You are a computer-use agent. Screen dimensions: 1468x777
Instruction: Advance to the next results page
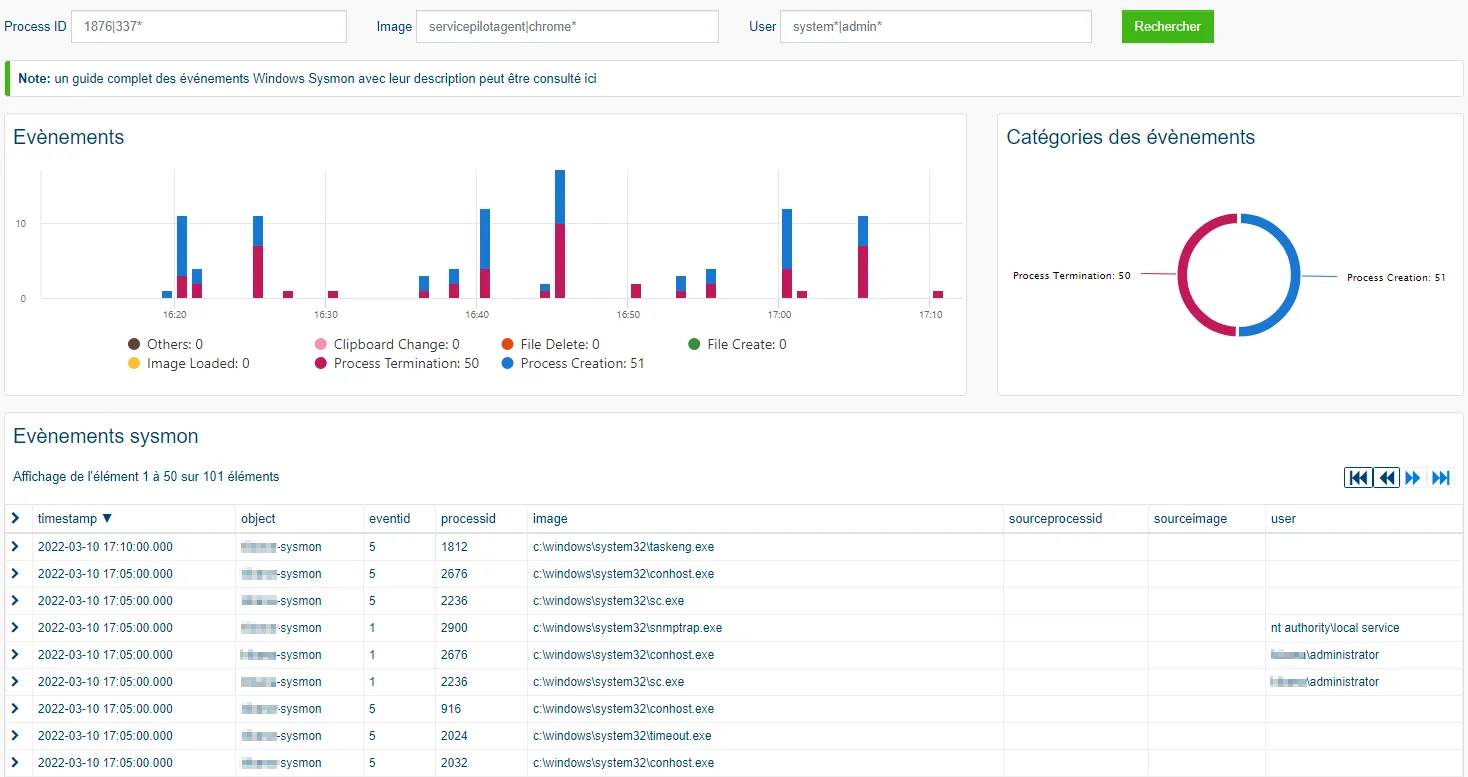[1412, 477]
